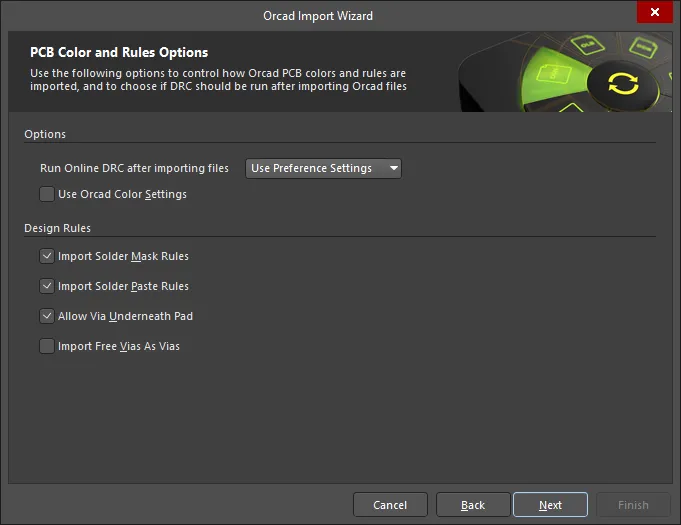The width and height of the screenshot is (681, 525).
Task: Disable Allow Via Underneath Pad option
Action: (47, 316)
